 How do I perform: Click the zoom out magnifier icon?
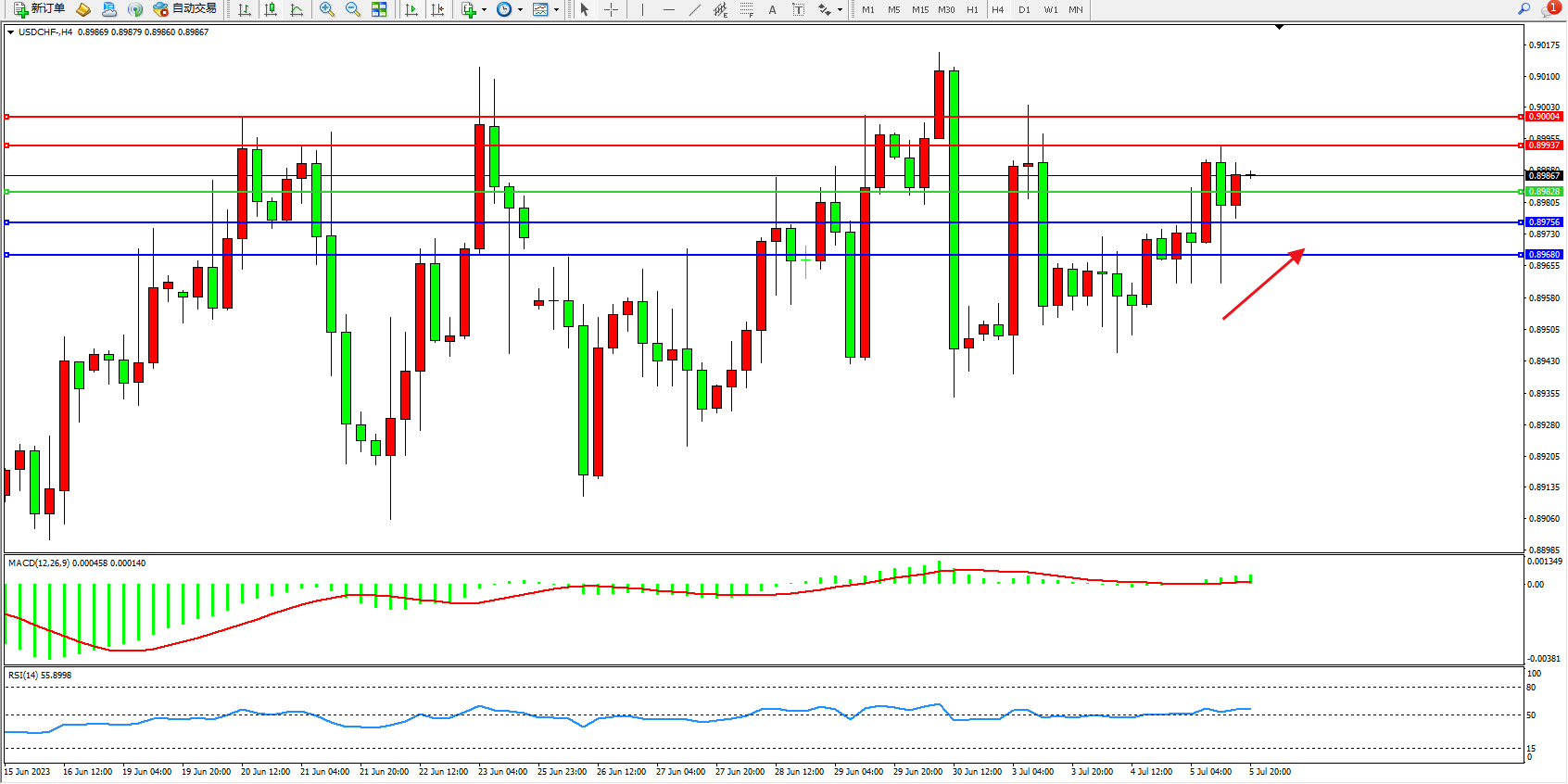coord(353,9)
